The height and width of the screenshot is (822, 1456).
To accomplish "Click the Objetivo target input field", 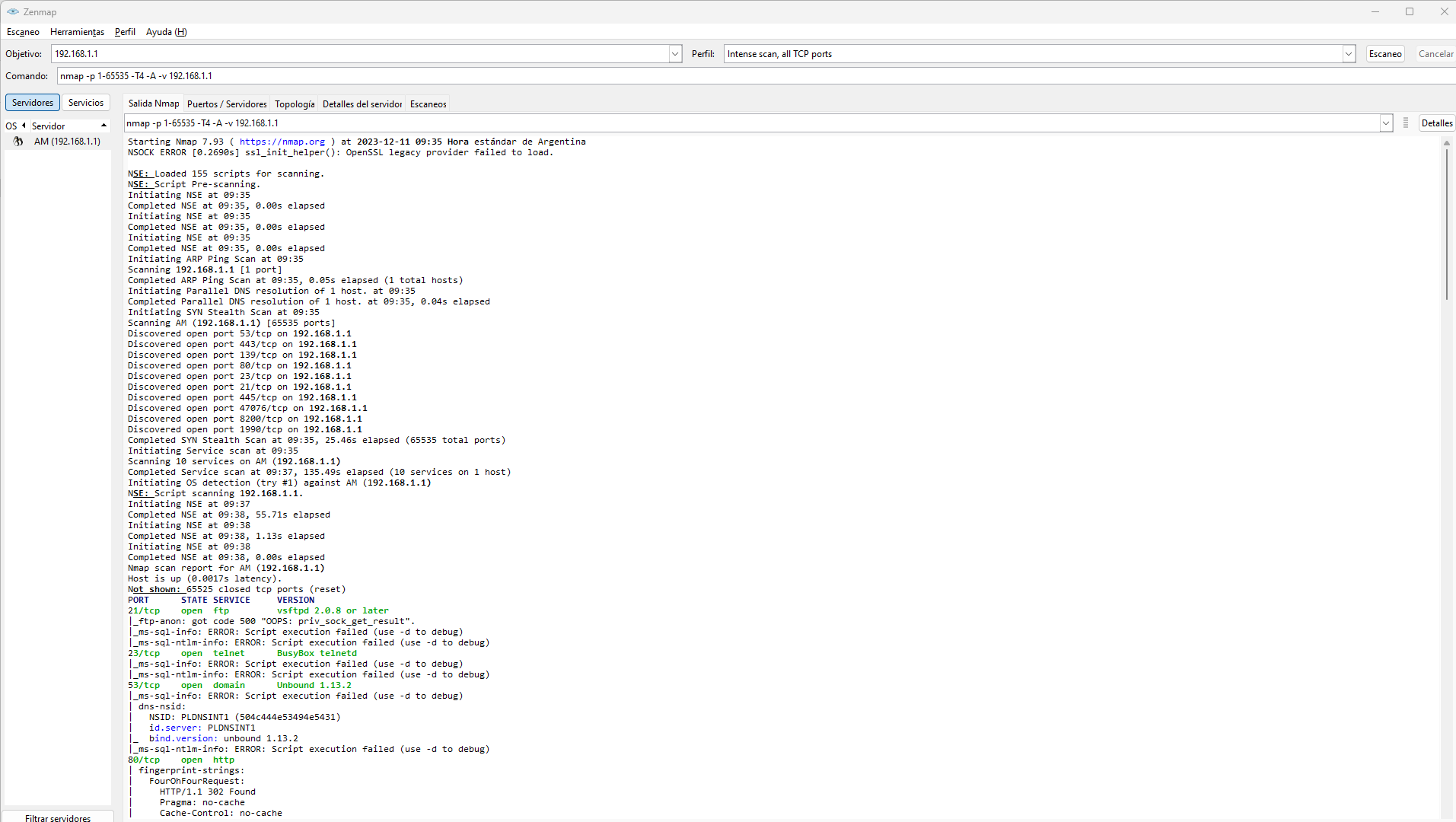I will 360,54.
